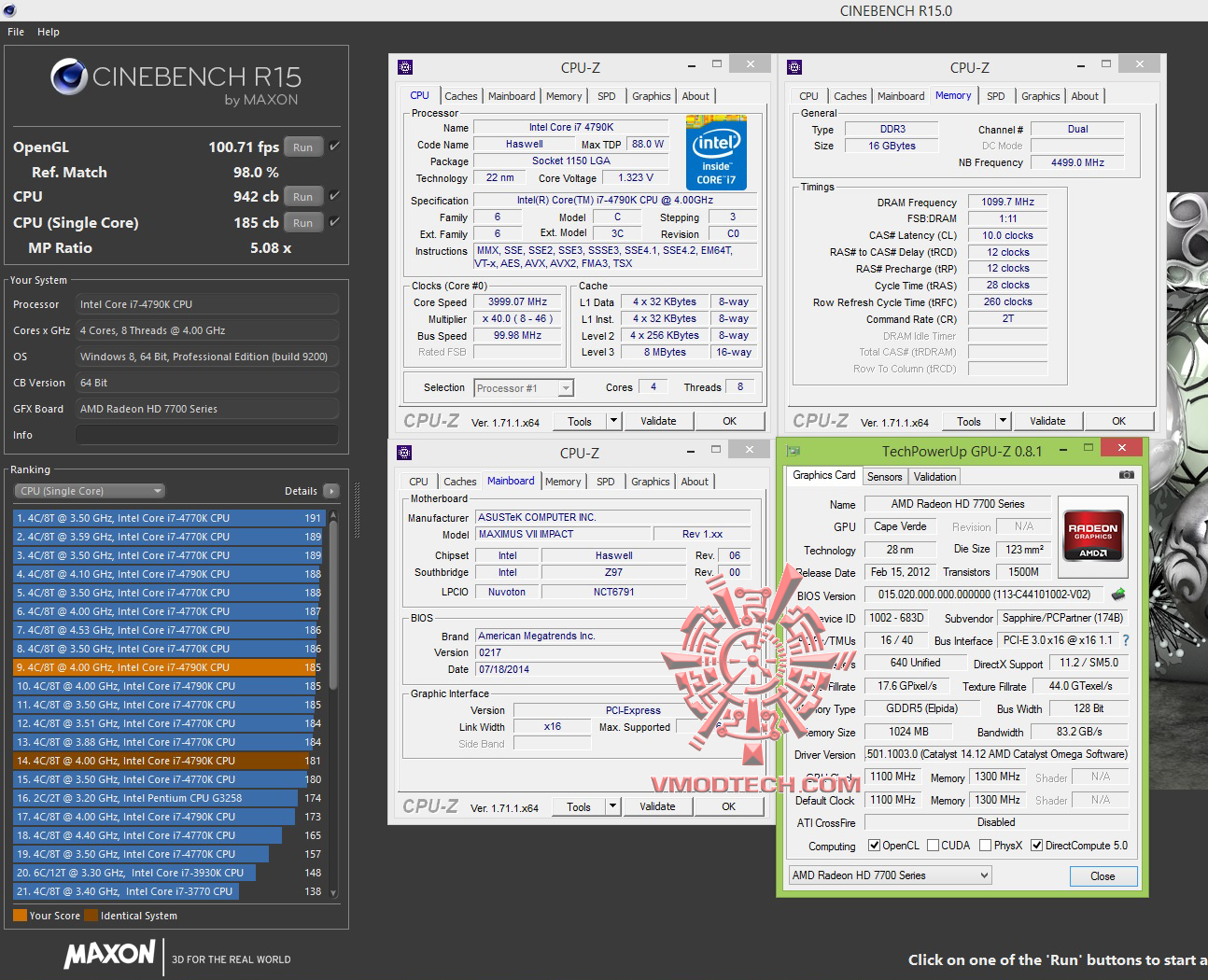
Task: Click the Intel Core i7 inside badge
Action: pyautogui.click(x=716, y=151)
